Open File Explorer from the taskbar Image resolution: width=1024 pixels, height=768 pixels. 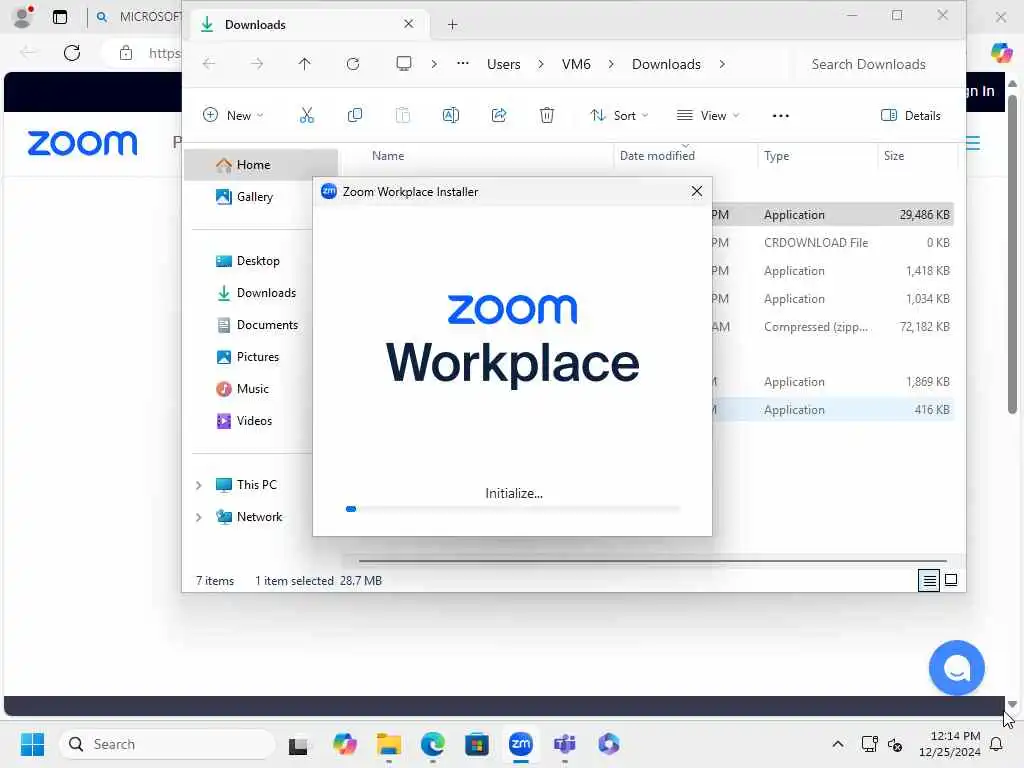pos(389,744)
